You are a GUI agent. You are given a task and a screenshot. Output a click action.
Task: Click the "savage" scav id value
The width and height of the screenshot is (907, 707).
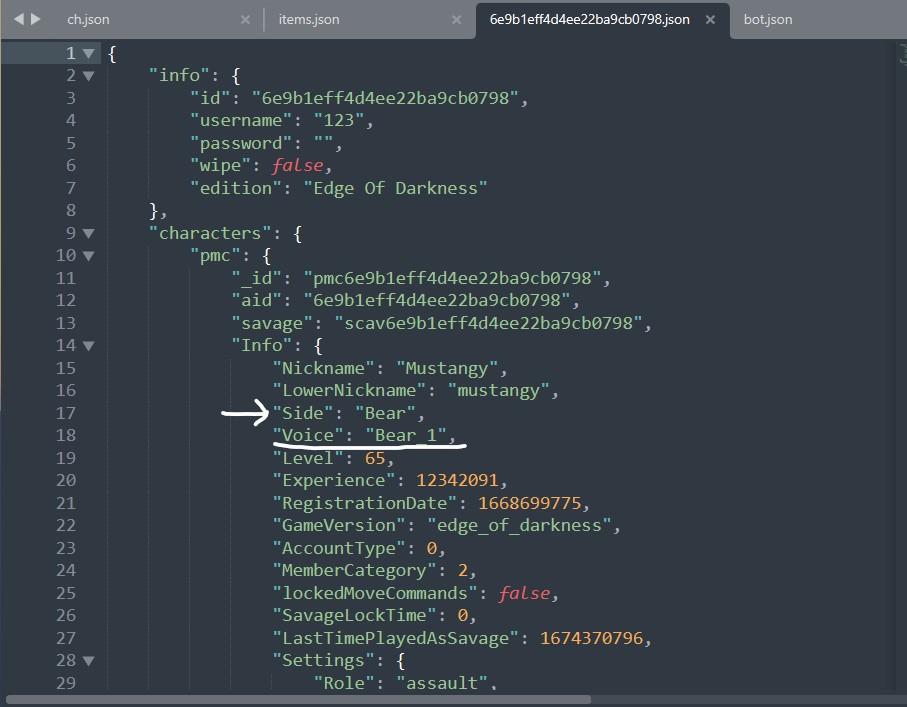tap(489, 323)
